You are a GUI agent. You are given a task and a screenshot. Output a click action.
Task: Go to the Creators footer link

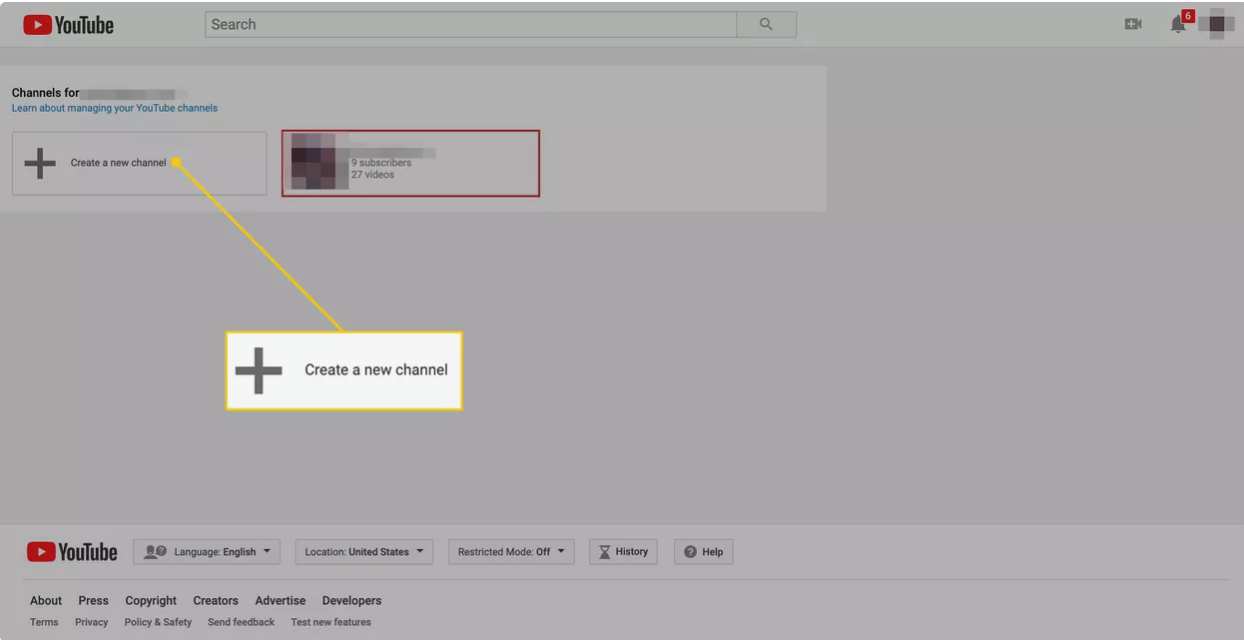click(216, 601)
